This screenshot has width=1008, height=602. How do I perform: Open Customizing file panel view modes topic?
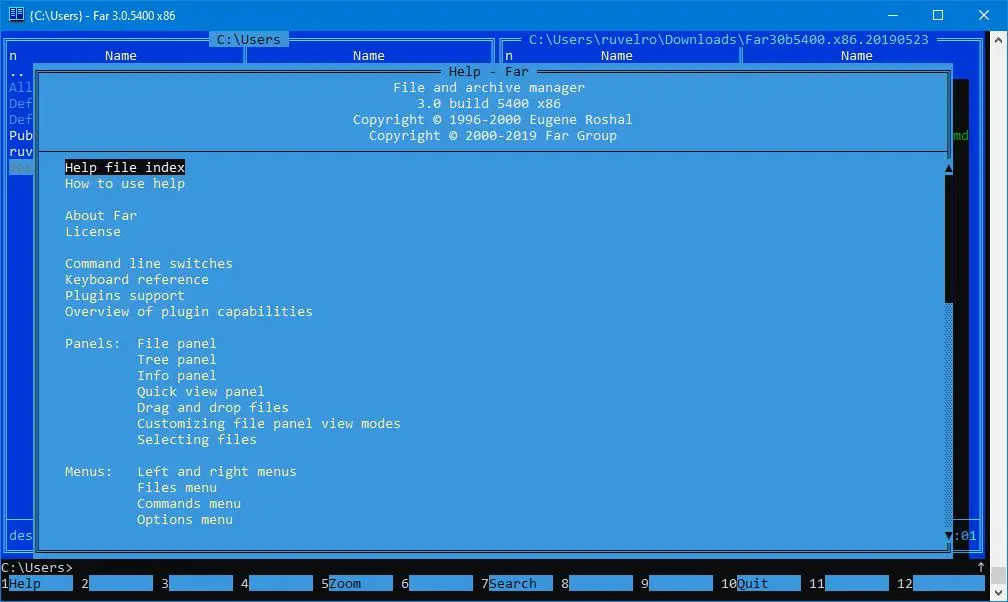tap(269, 423)
